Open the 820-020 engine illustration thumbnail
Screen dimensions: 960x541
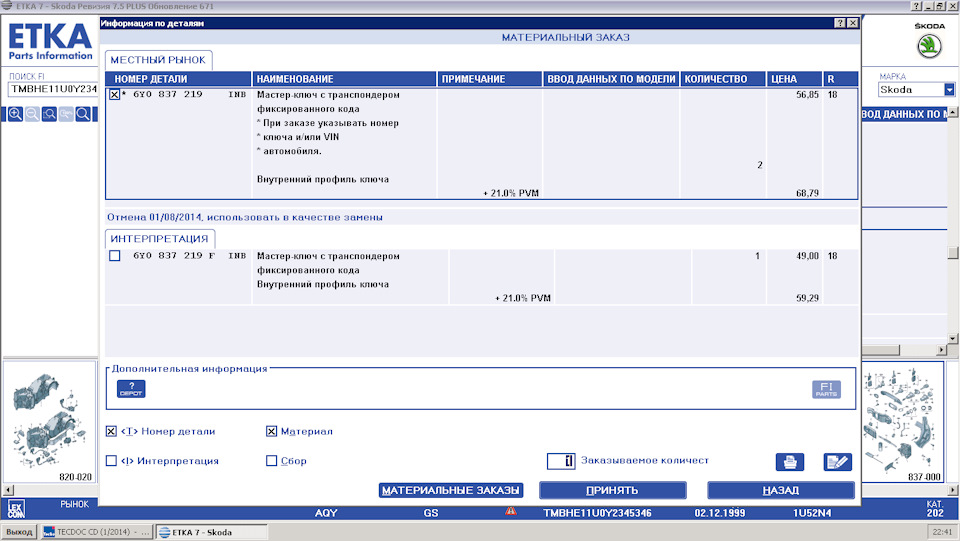(x=50, y=422)
